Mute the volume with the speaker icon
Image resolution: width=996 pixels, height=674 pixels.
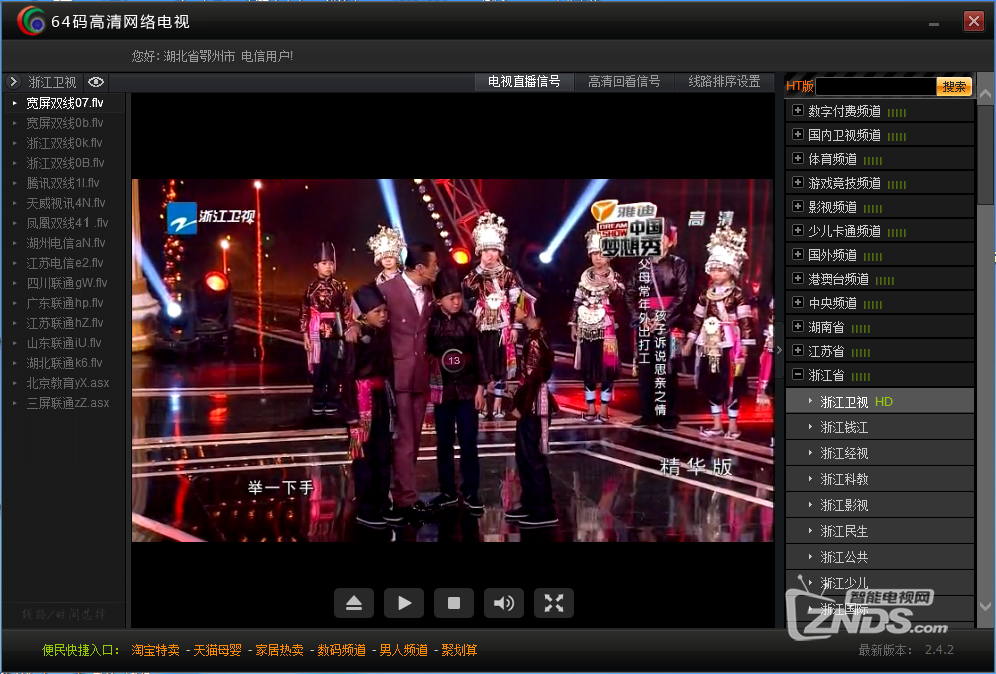click(x=504, y=603)
